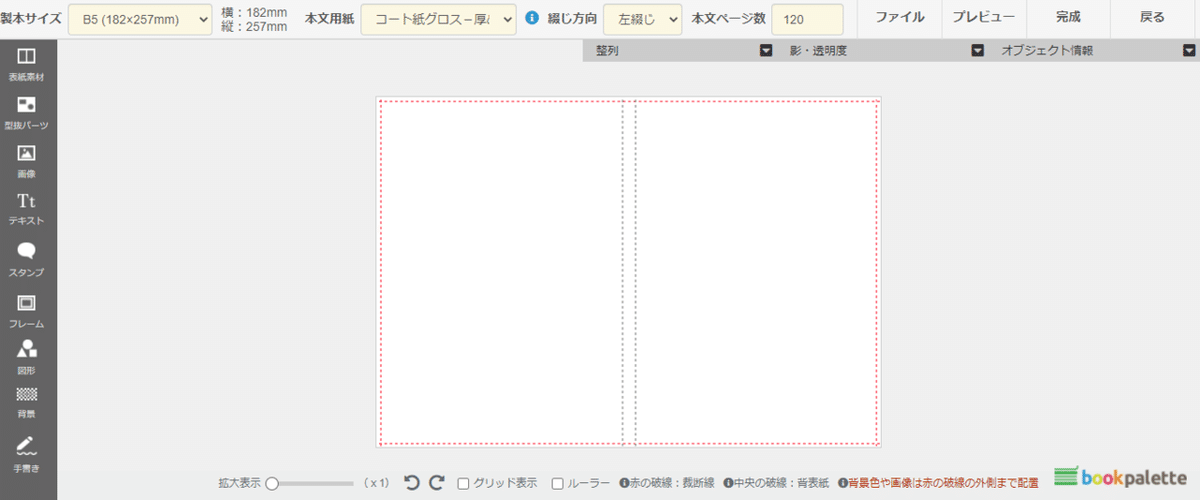
Task: Enable the グリッド表示 grid checkbox
Action: click(x=464, y=484)
